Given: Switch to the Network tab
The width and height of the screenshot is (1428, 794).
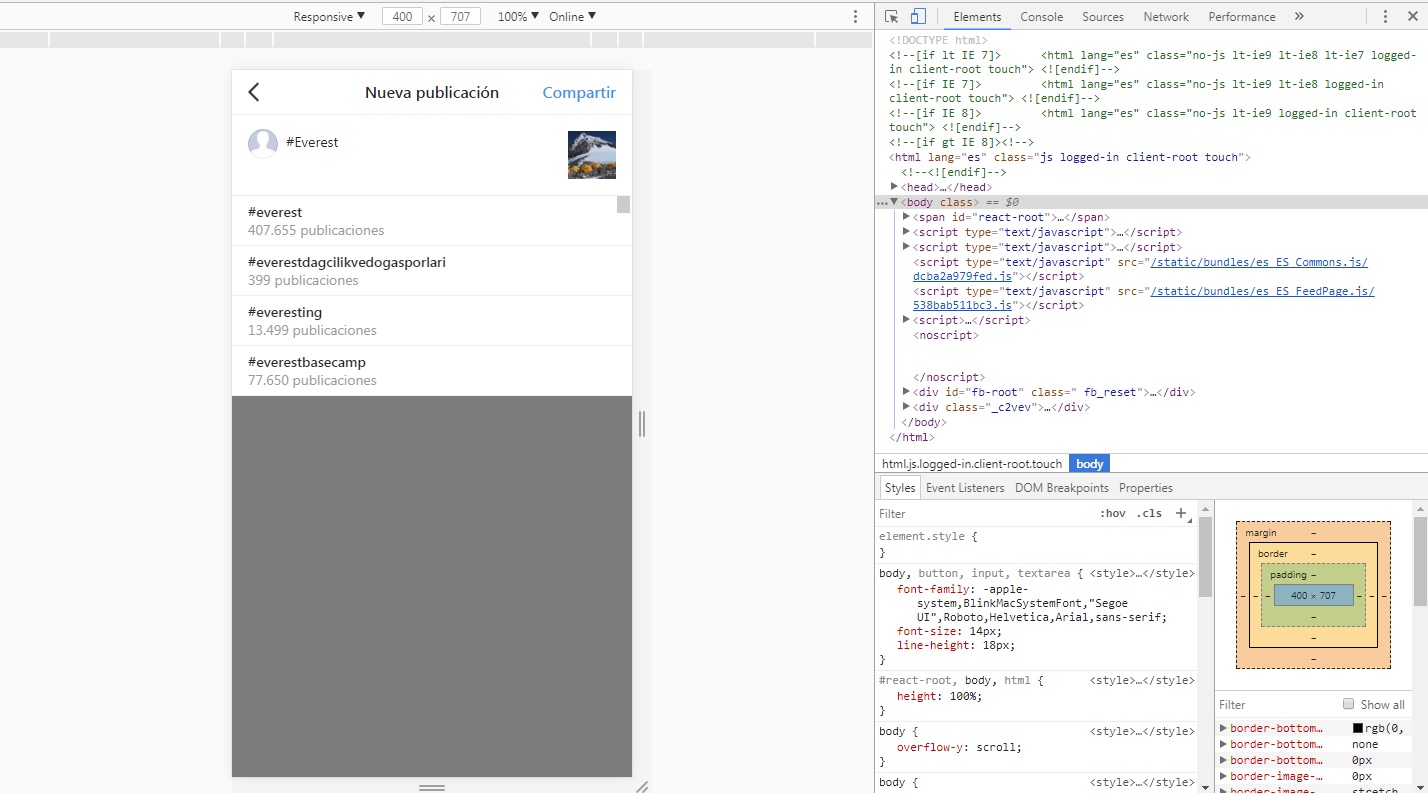Looking at the screenshot, I should click(x=1166, y=17).
